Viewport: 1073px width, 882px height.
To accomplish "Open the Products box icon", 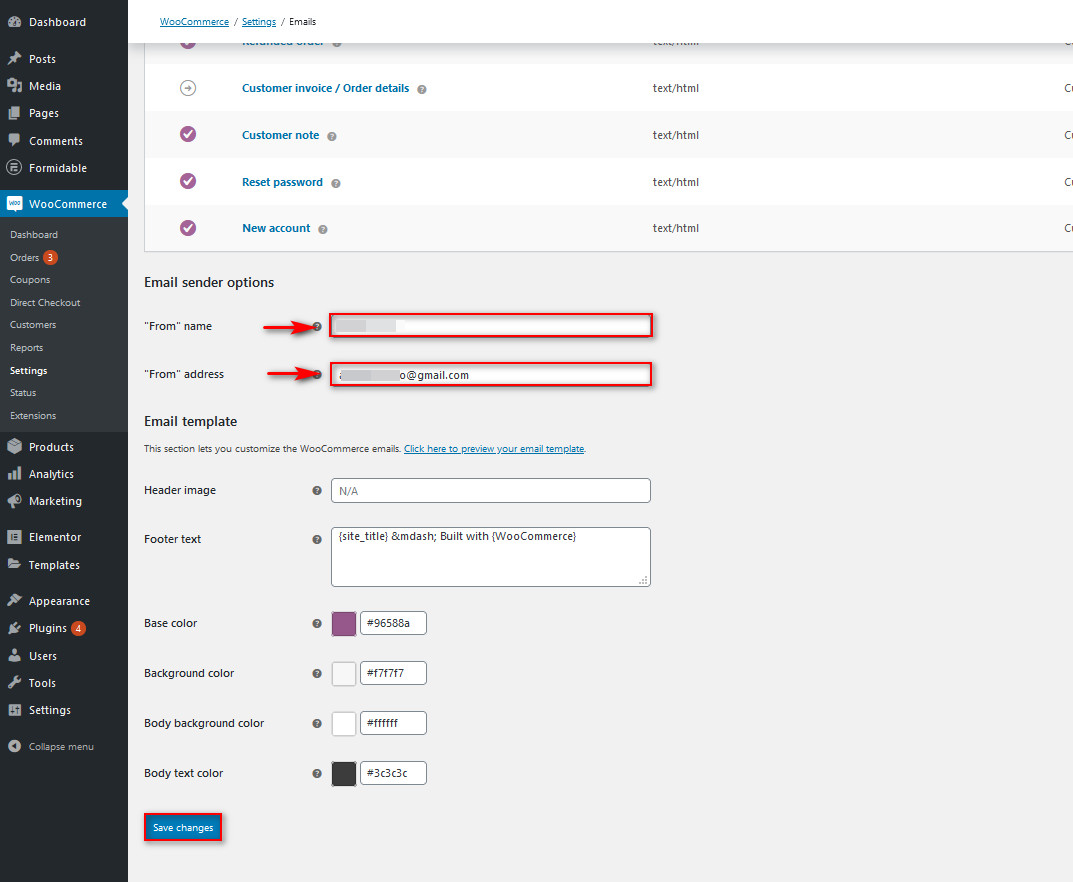I will click(x=14, y=447).
